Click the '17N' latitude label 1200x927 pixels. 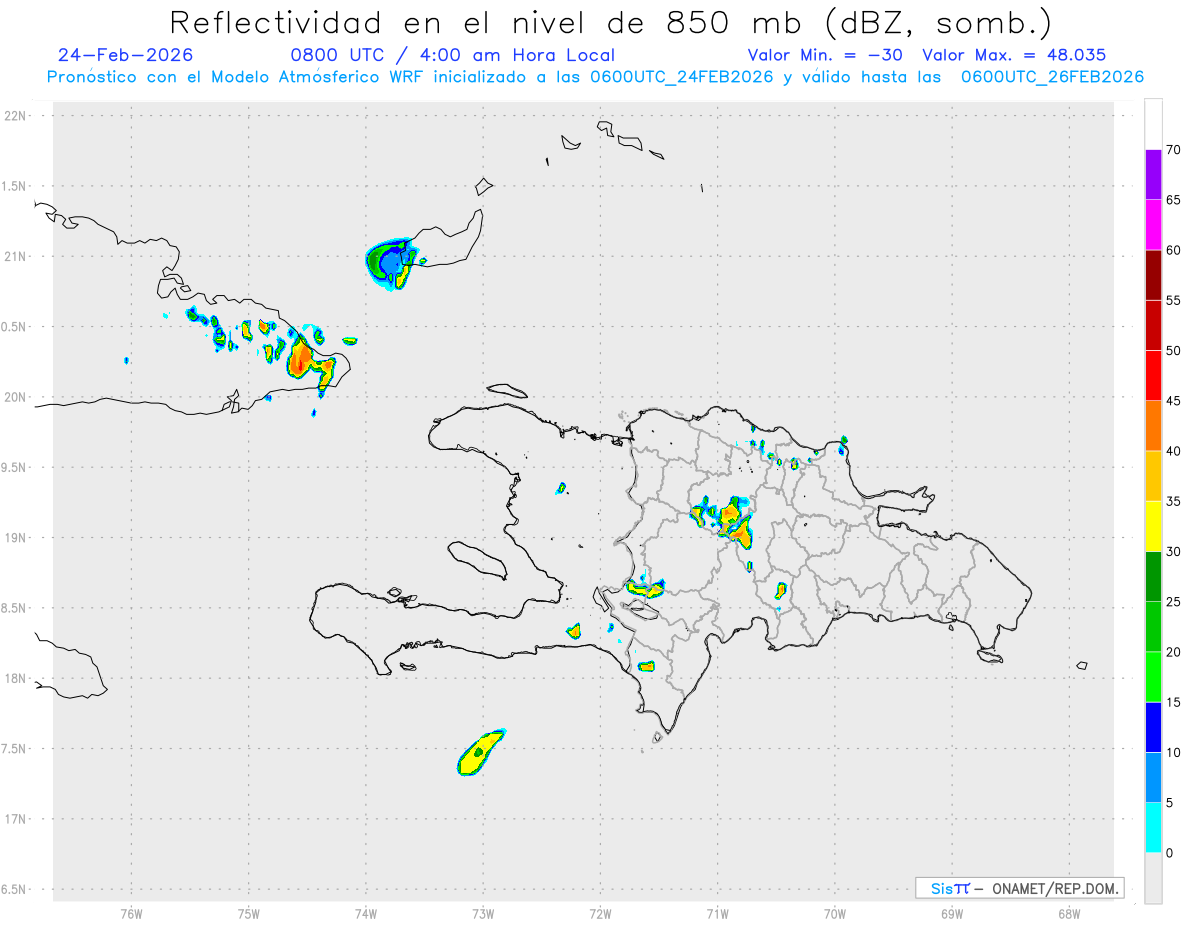point(17,819)
